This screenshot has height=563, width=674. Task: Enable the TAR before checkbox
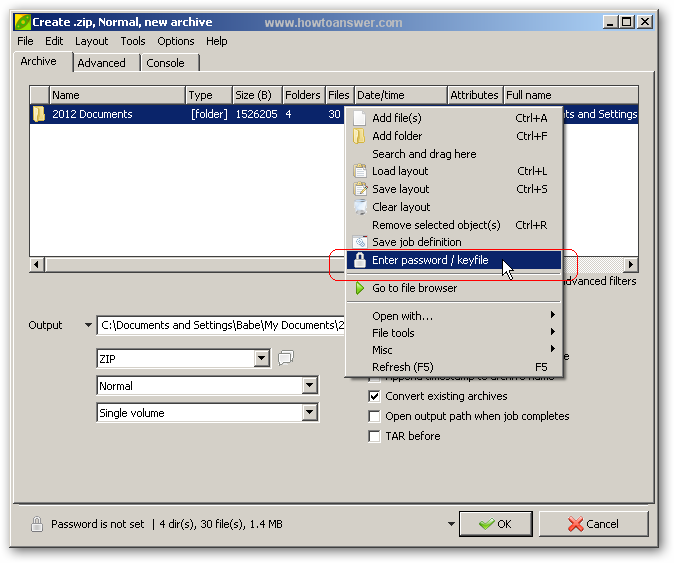pos(374,436)
